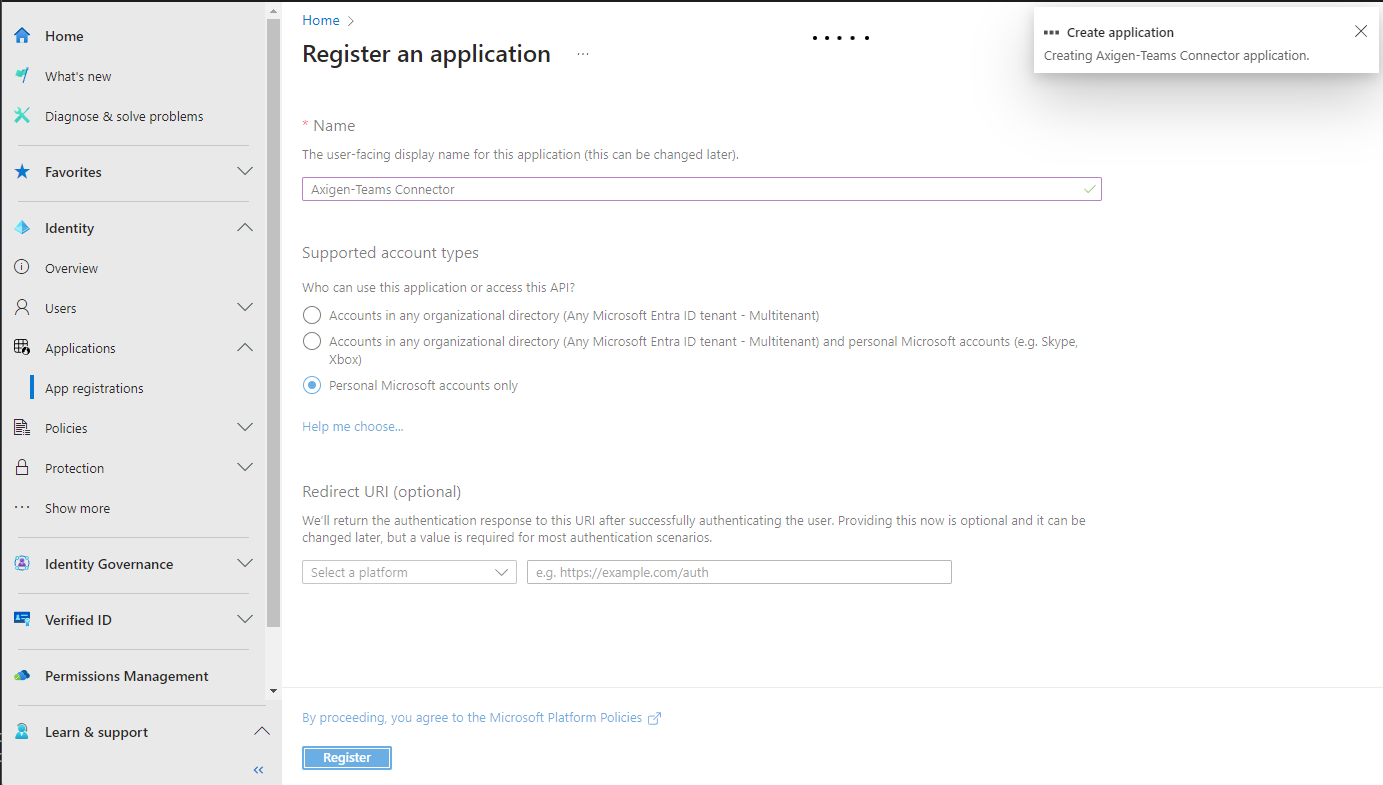Open App registrations in sidebar
This screenshot has height=785, width=1383.
[x=94, y=388]
